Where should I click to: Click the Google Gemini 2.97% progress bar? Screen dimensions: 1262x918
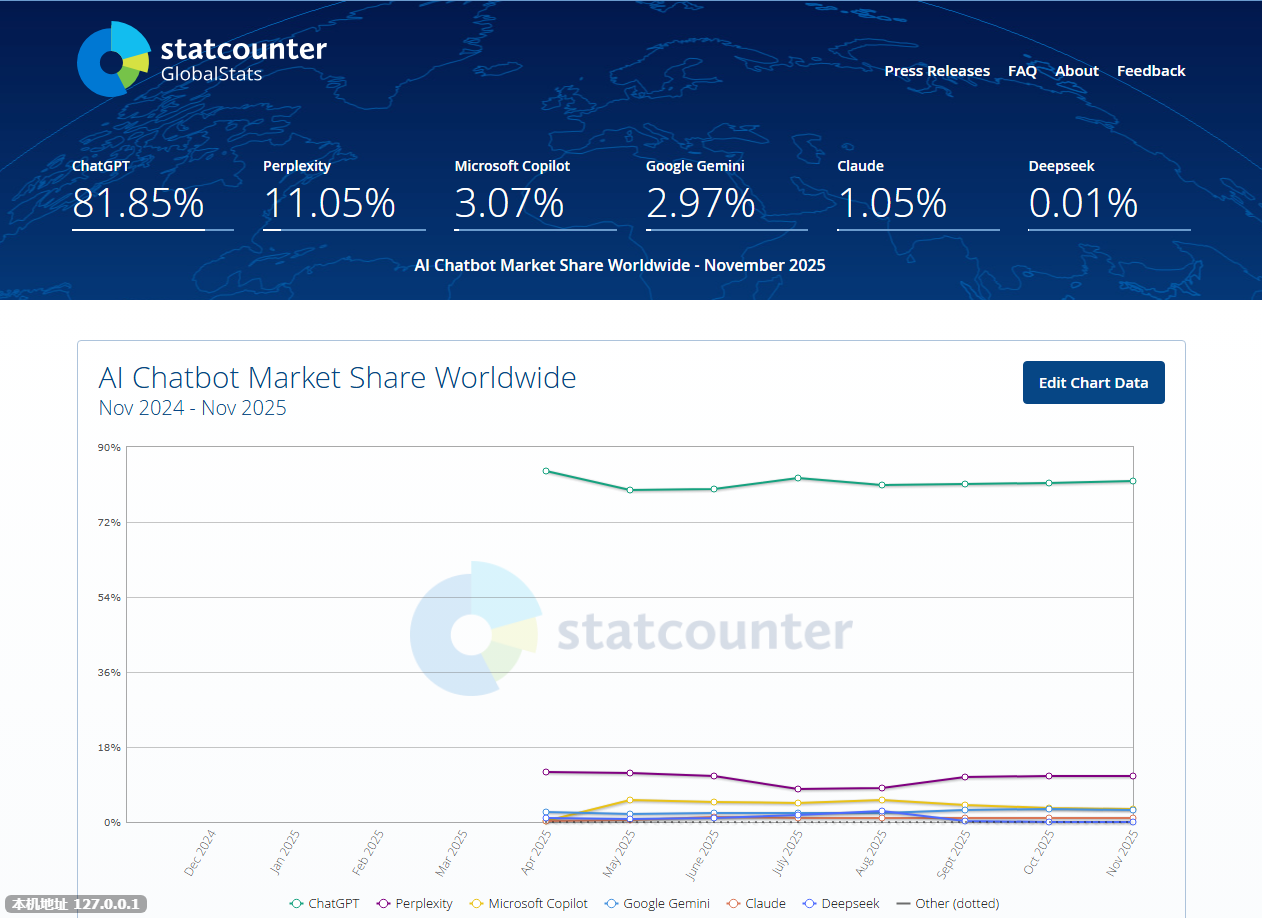coord(726,230)
